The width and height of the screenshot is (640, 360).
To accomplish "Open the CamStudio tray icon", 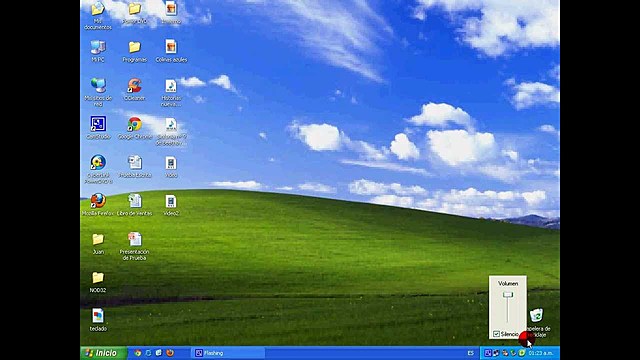I will click(488, 353).
